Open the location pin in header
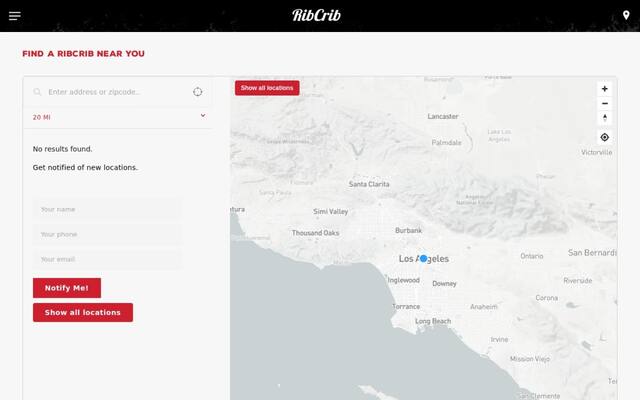 coord(626,16)
